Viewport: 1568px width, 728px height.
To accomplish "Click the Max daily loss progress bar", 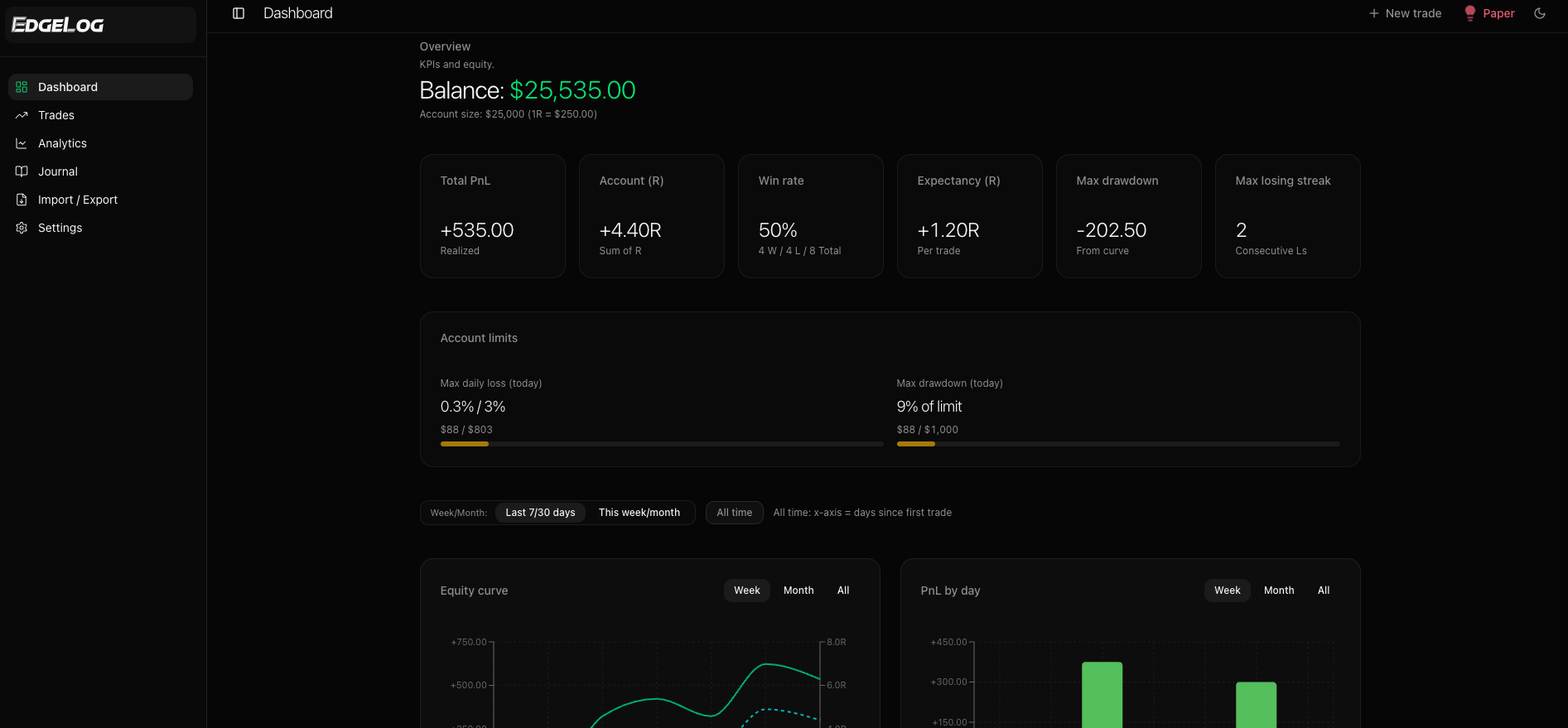I will point(662,444).
